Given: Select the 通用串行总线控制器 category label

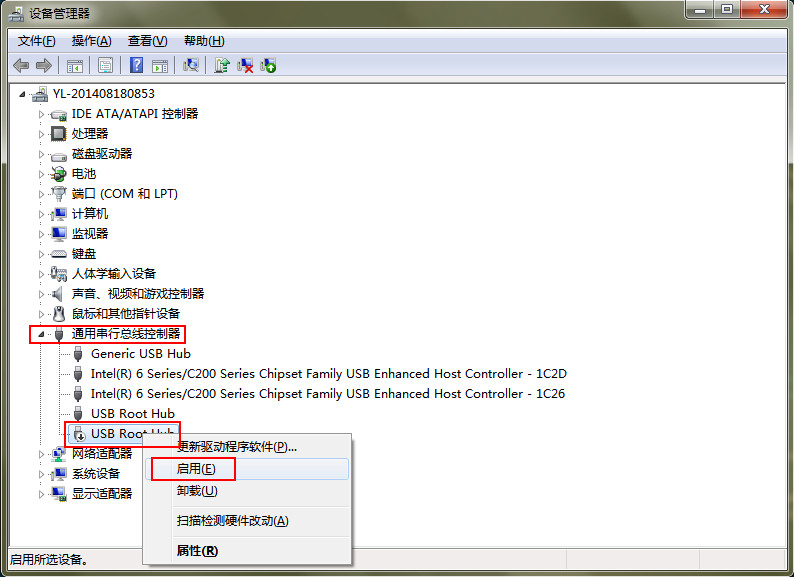Looking at the screenshot, I should 126,334.
